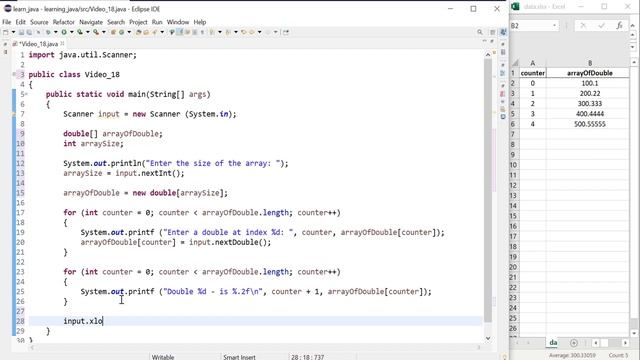Maximize the Eclipse editor area

pos(492,42)
